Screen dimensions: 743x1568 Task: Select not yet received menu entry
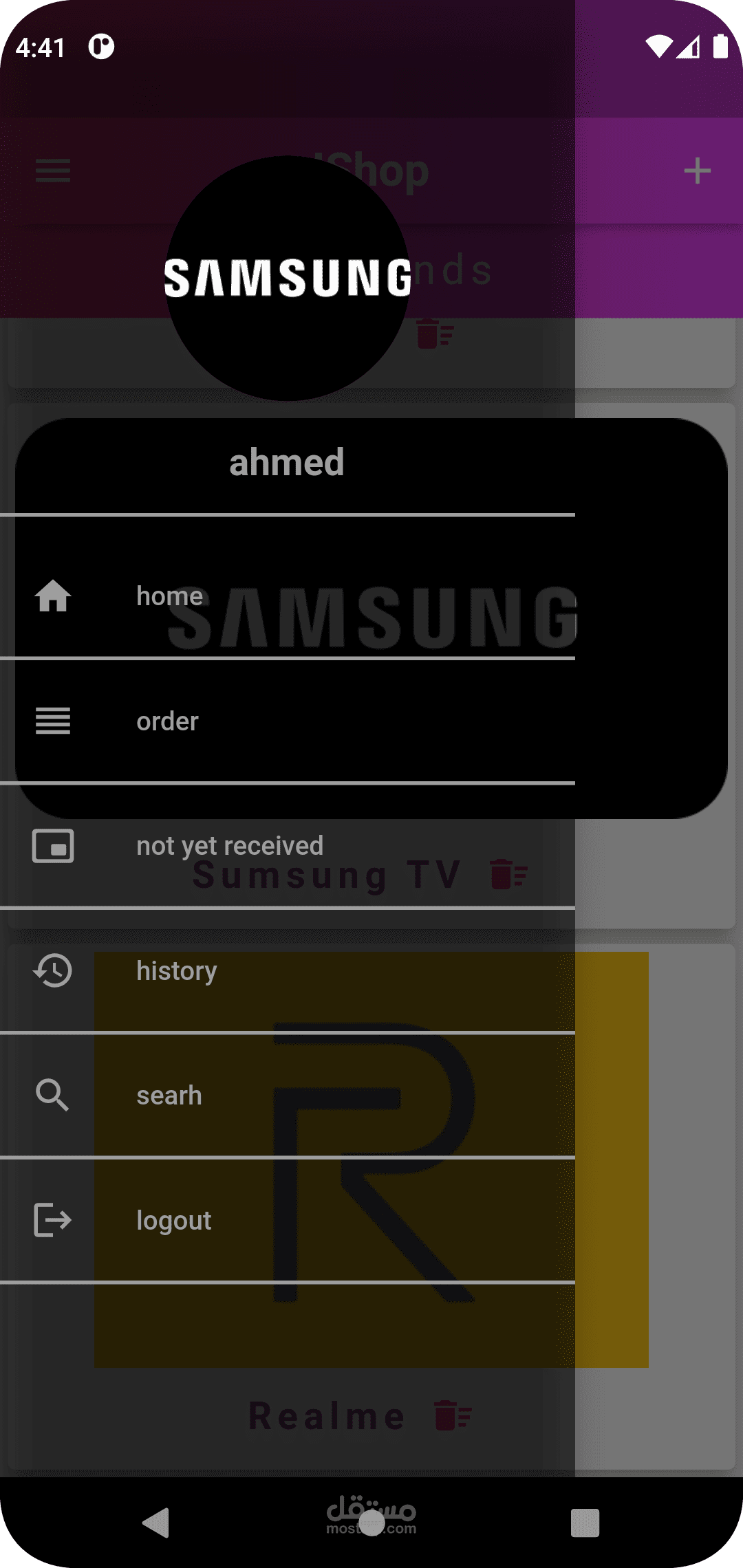tap(288, 846)
